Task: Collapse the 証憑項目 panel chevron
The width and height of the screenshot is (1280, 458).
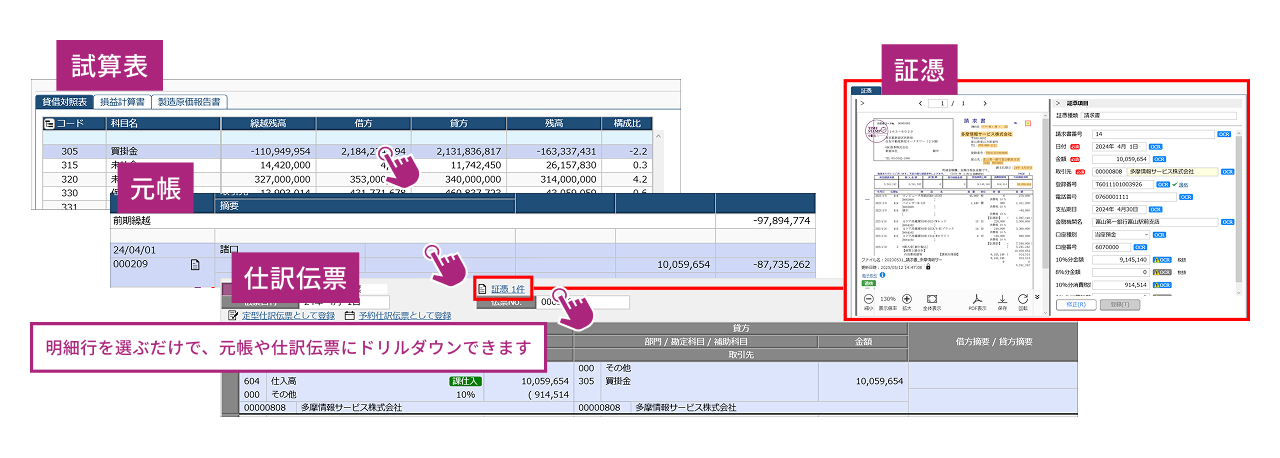Action: (x=1057, y=104)
